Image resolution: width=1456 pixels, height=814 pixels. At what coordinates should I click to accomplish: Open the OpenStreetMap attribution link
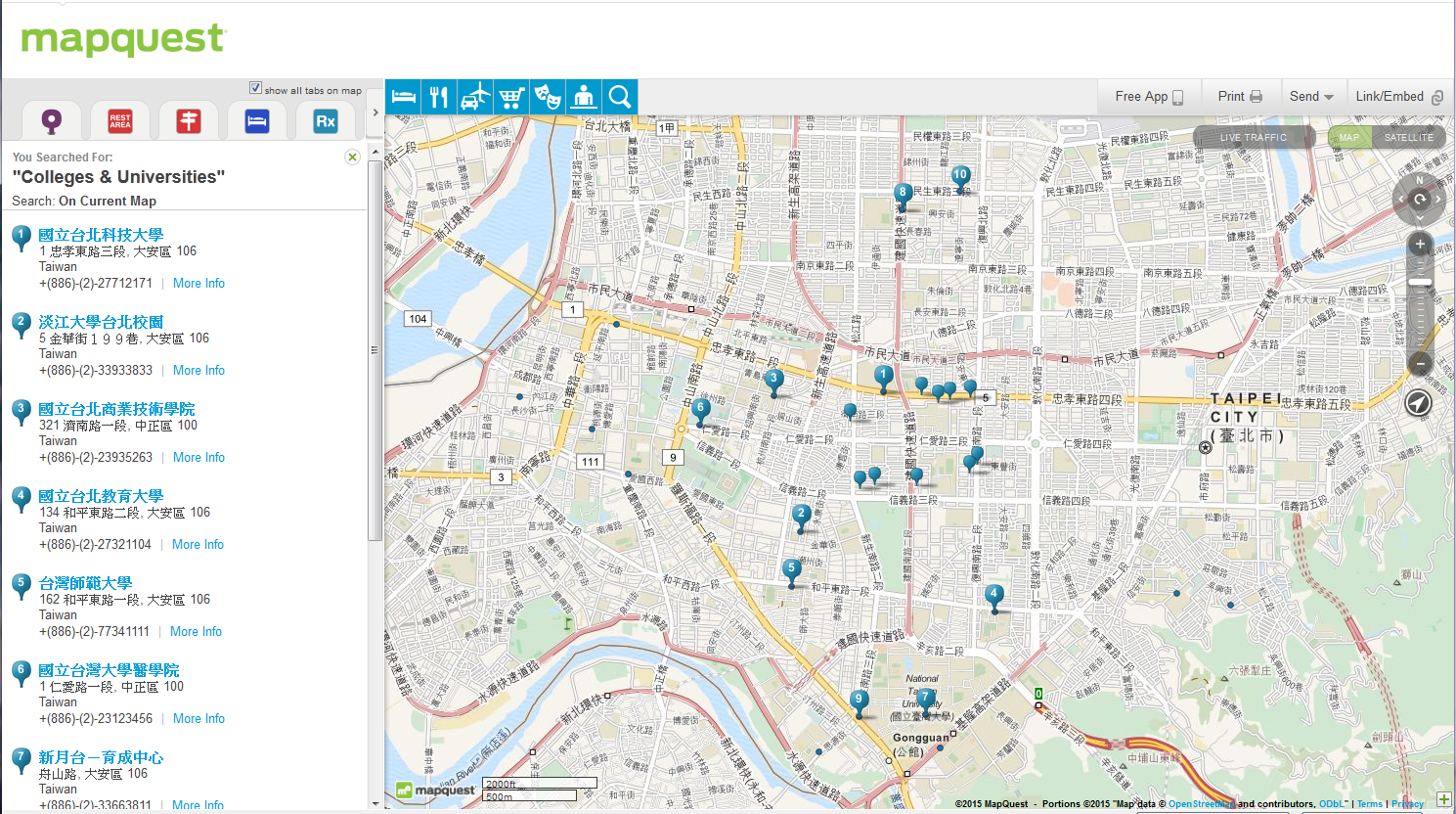pyautogui.click(x=1202, y=804)
